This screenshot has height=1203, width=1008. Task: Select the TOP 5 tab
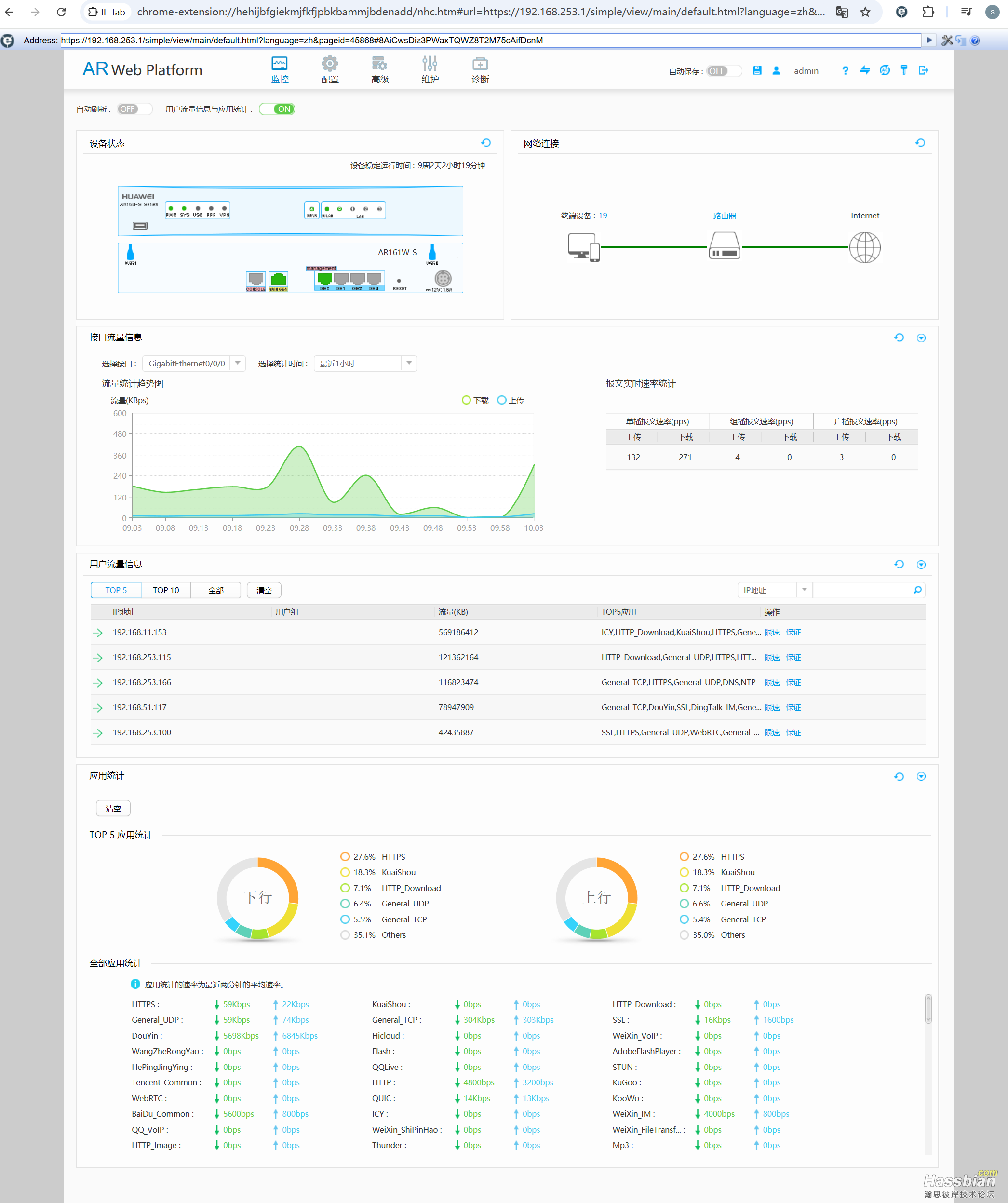116,590
